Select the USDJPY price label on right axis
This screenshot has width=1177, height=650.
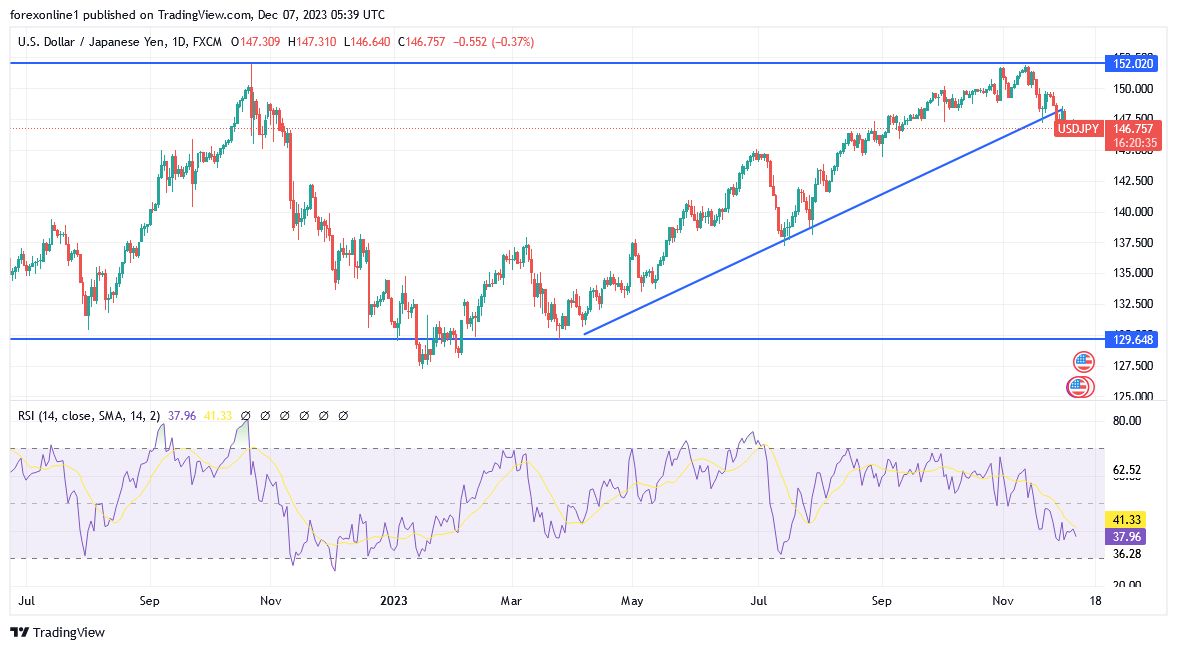click(1079, 129)
